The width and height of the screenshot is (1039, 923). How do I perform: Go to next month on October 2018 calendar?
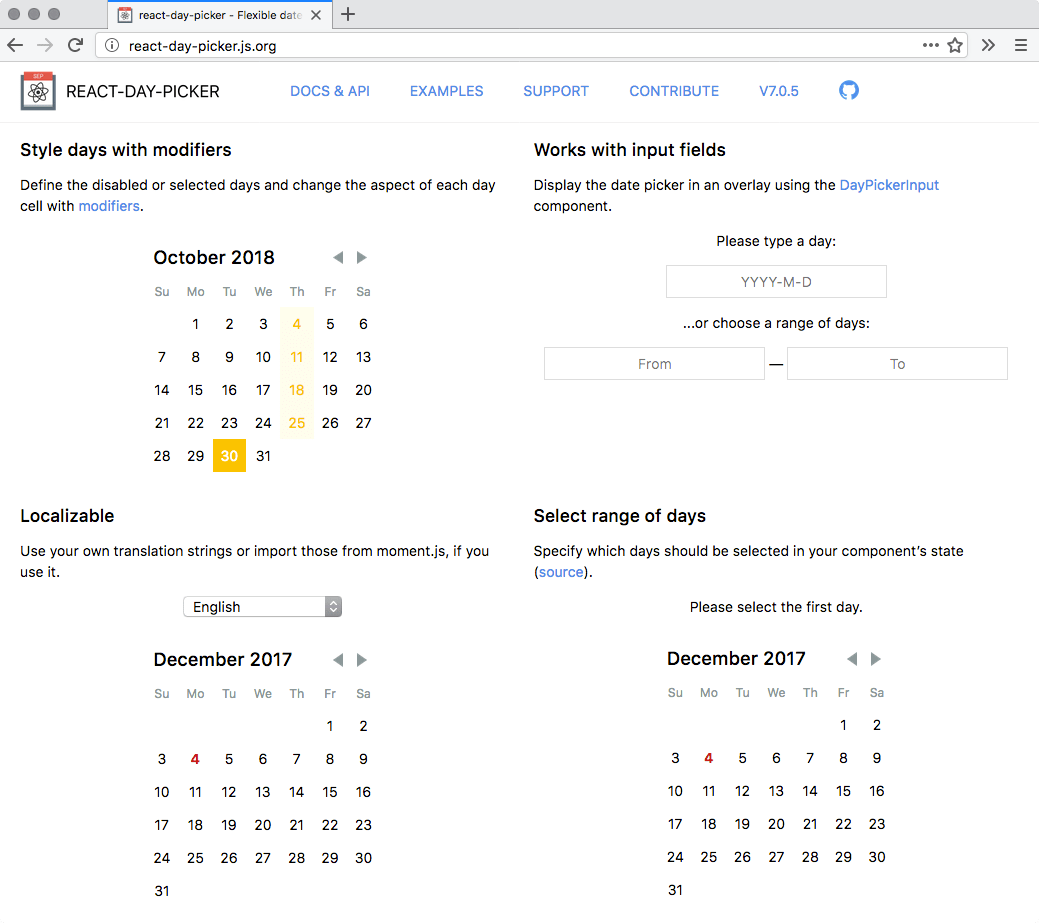(361, 257)
